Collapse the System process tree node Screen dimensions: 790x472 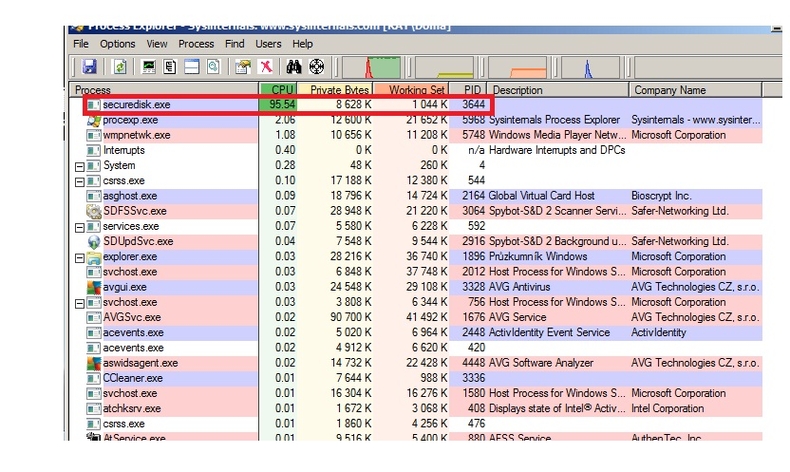point(80,166)
